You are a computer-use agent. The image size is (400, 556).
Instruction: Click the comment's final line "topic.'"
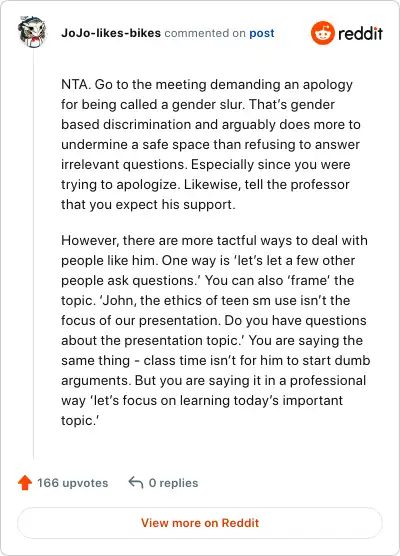pos(80,421)
